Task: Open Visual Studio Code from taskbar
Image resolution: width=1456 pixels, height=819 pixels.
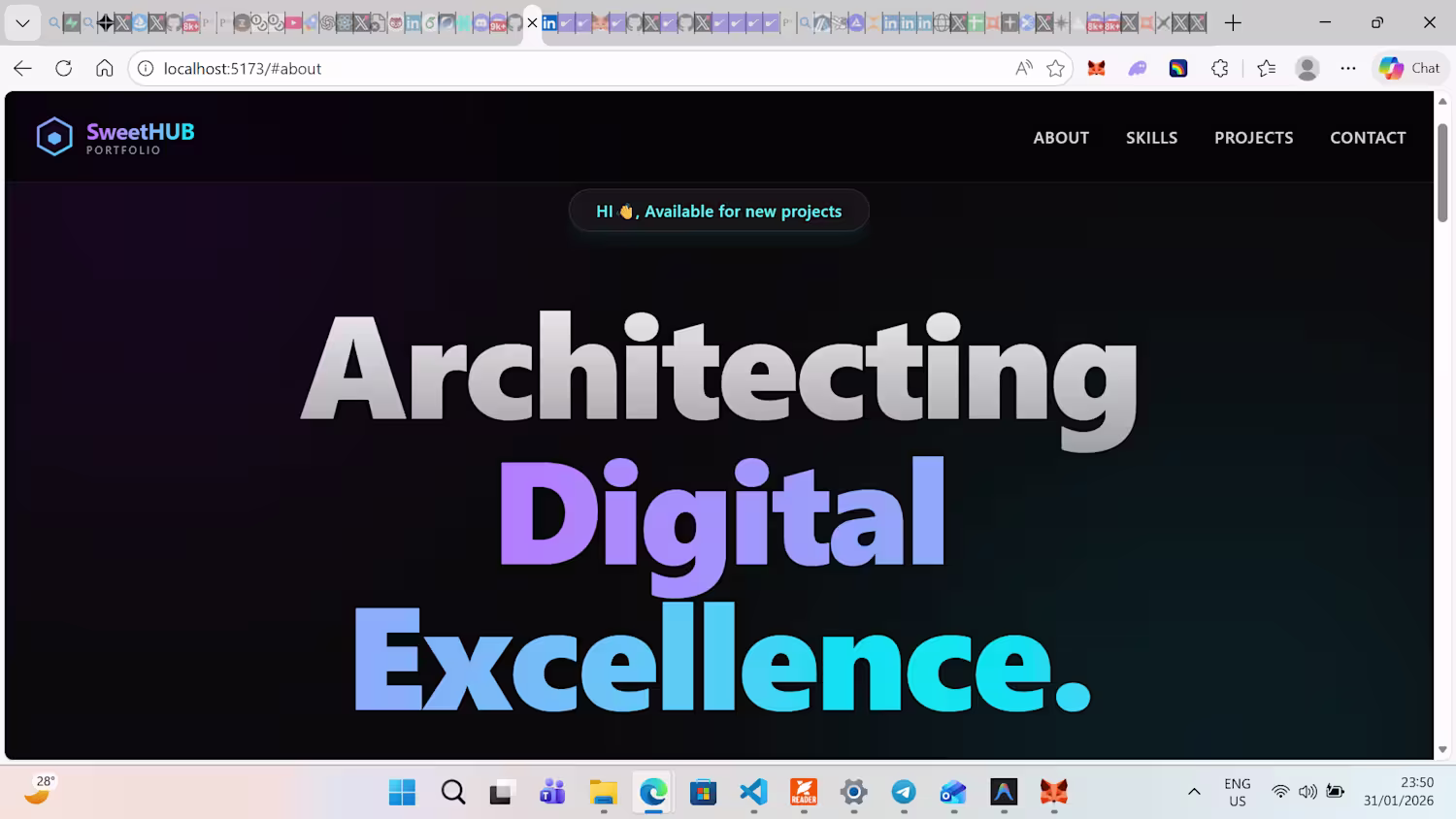Action: point(753,792)
